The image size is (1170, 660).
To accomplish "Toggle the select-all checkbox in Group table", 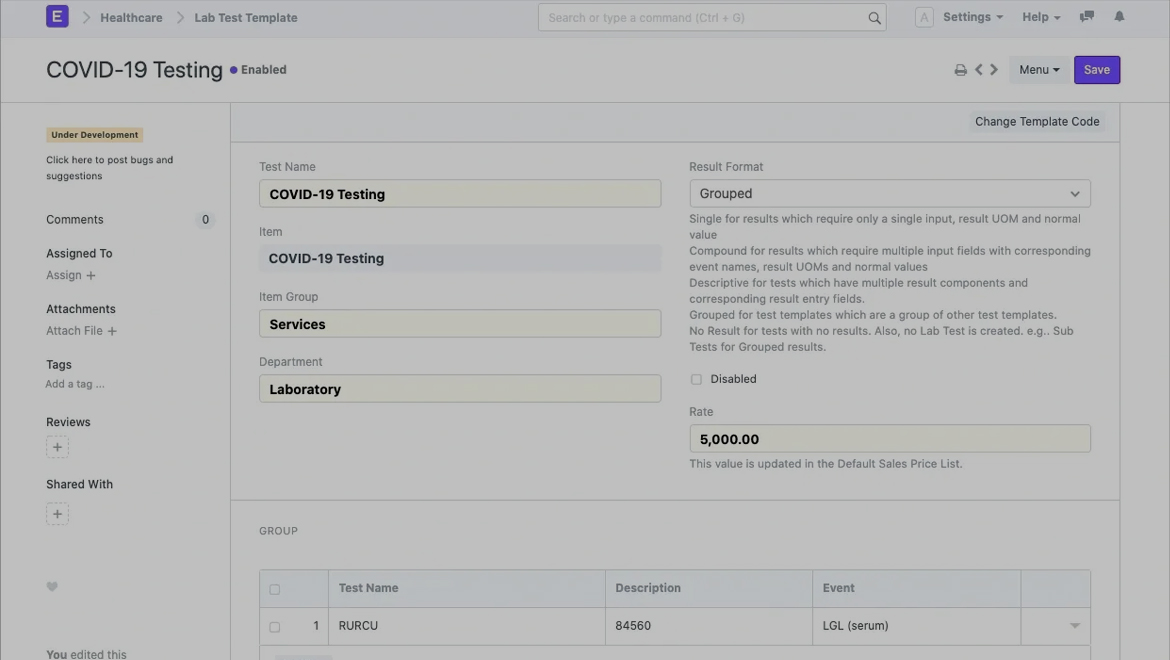I will [275, 589].
